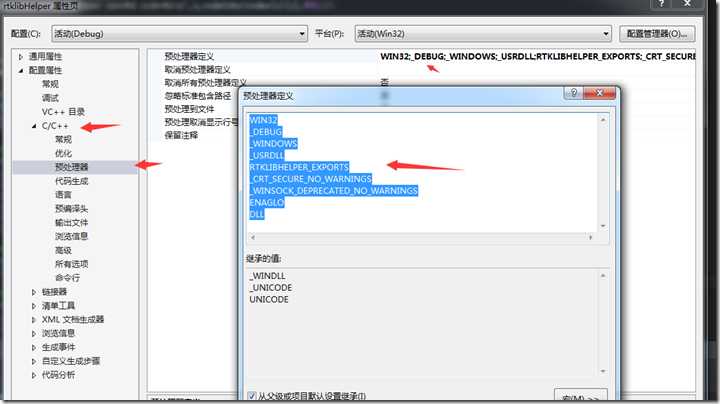720x404 pixels.
Task: Select 常规 listed under C/C++
Action: (63, 139)
